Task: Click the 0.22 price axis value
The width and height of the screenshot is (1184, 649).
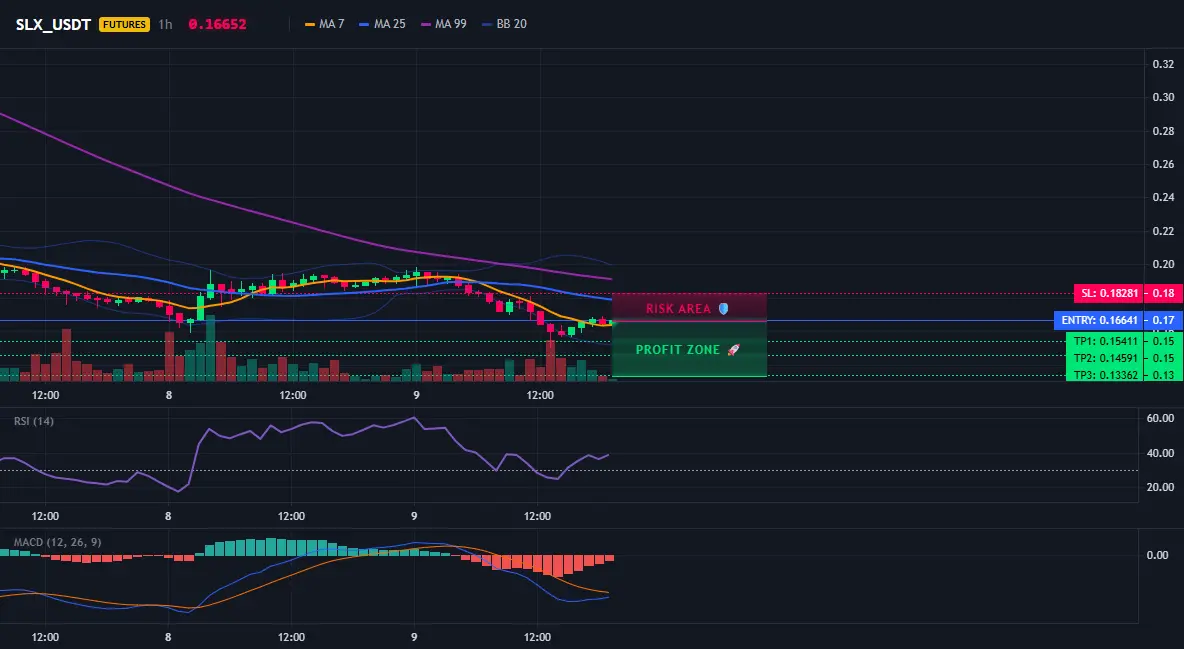Action: click(1164, 231)
